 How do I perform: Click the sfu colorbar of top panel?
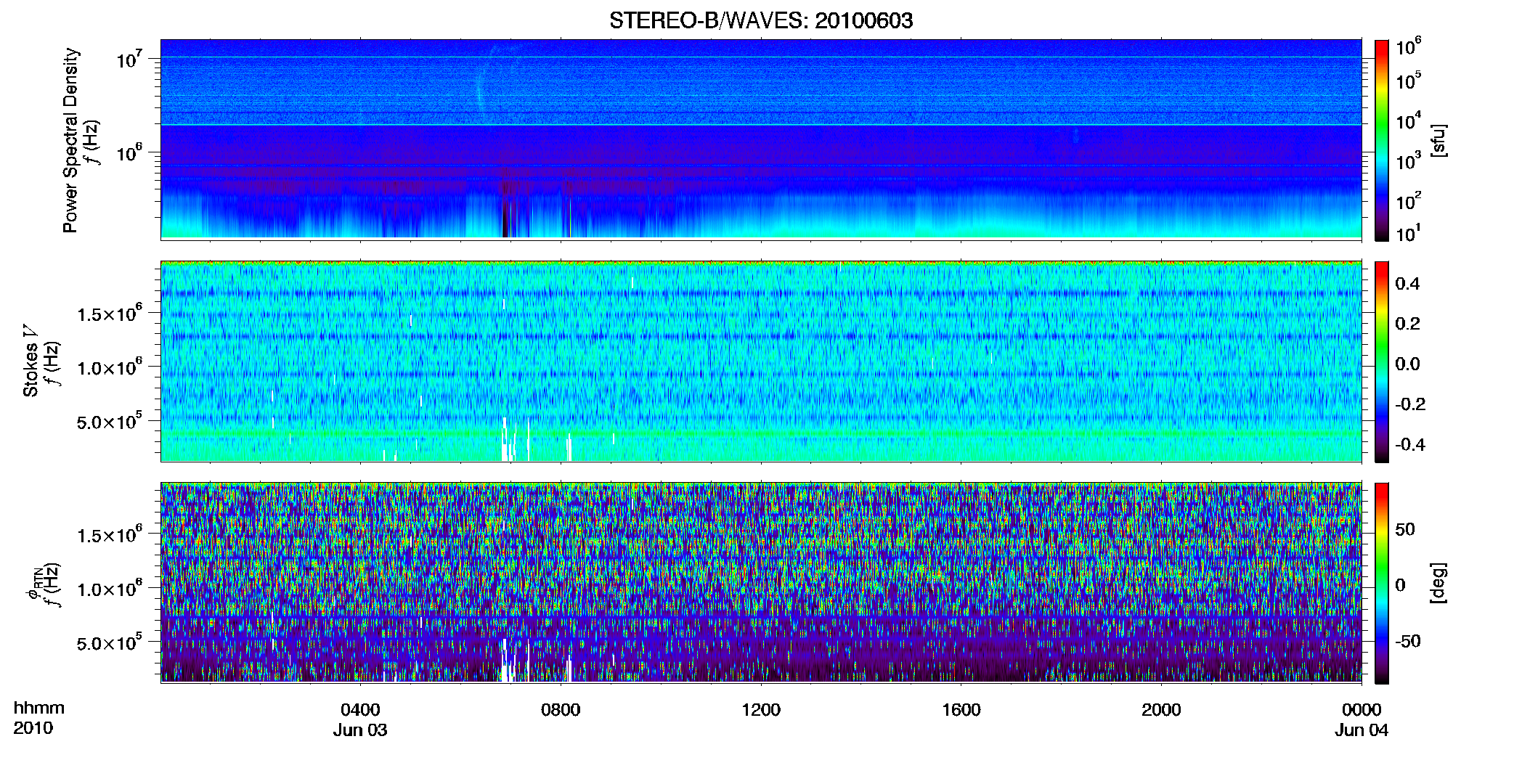pos(1381,140)
